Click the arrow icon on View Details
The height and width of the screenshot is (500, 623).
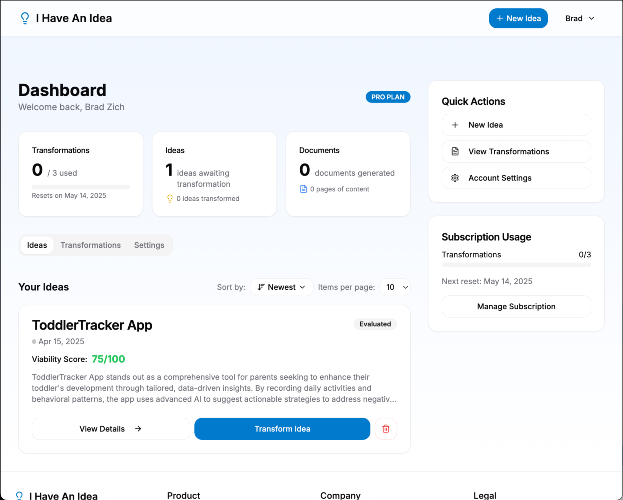(138, 429)
